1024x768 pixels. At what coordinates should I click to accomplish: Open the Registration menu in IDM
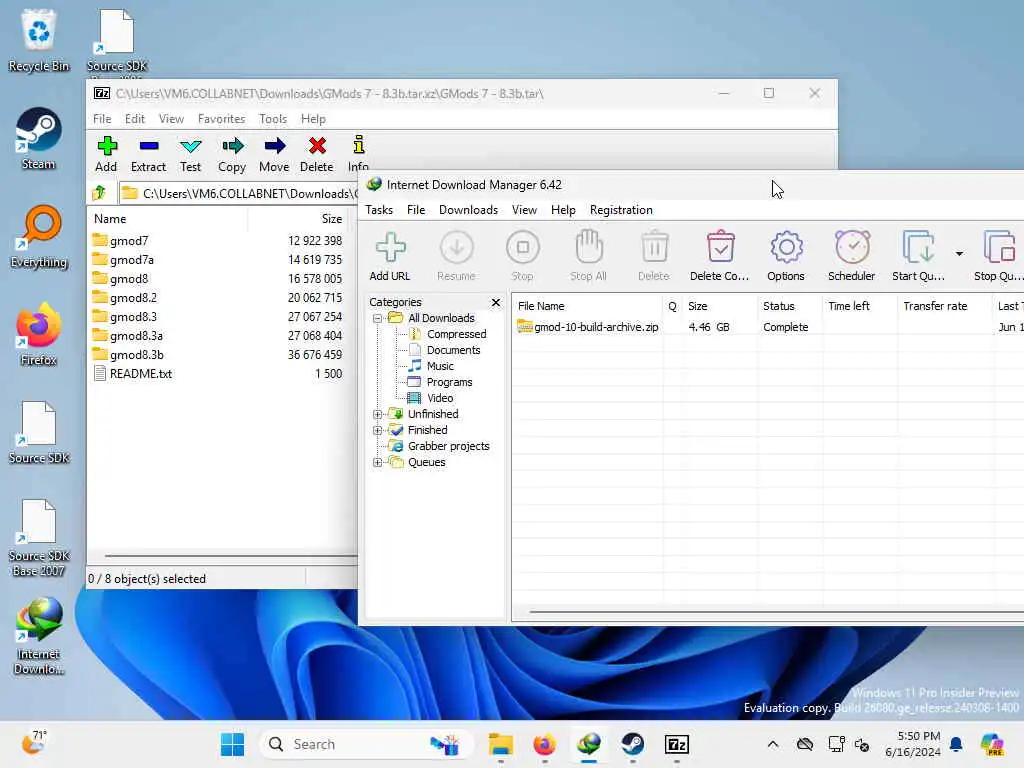621,210
